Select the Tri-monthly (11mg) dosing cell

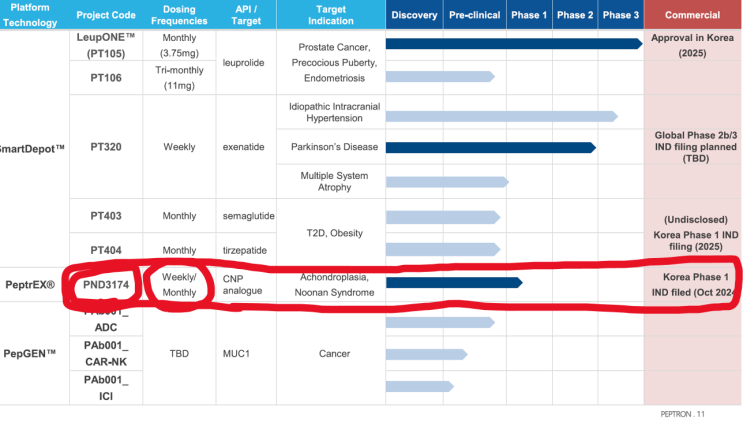click(x=179, y=78)
